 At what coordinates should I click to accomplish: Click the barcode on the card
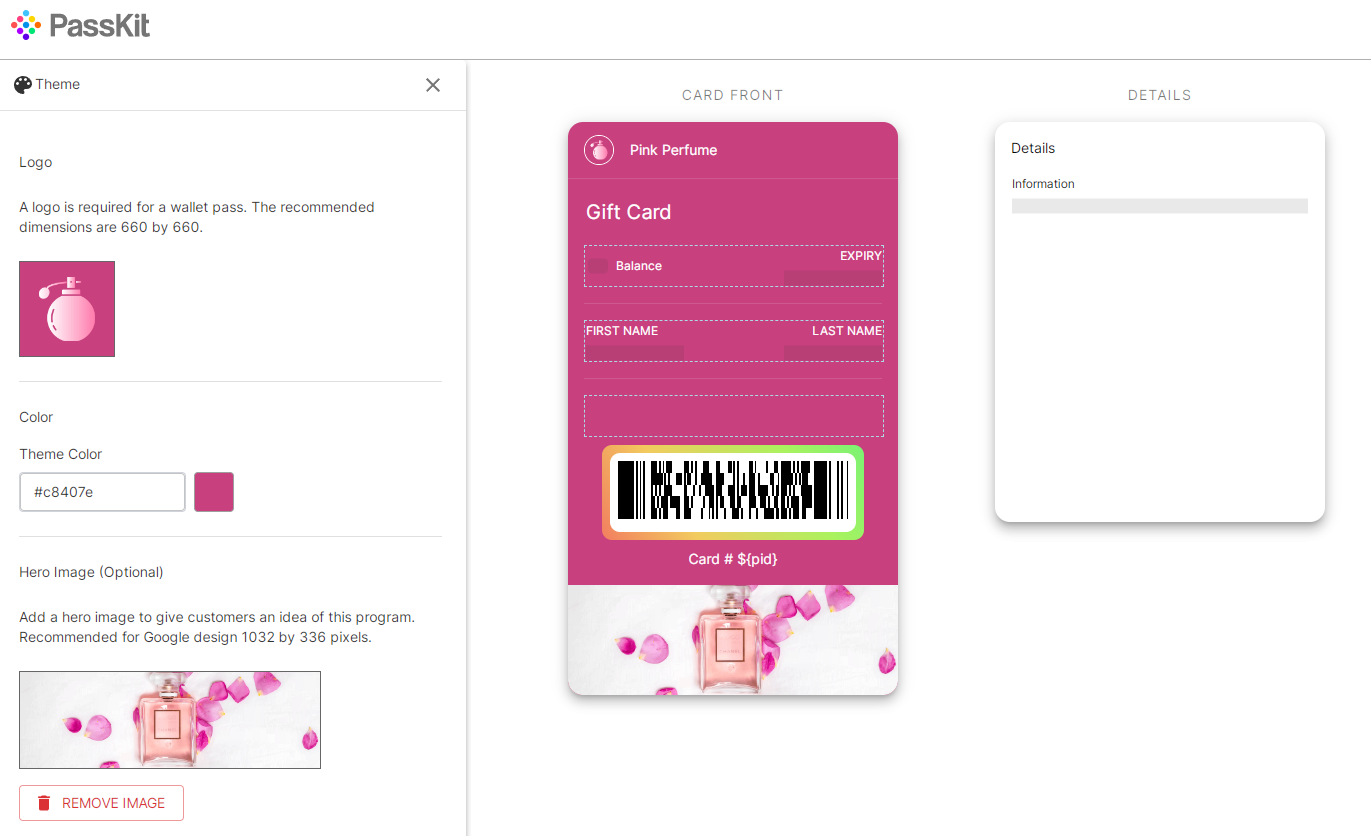click(733, 492)
